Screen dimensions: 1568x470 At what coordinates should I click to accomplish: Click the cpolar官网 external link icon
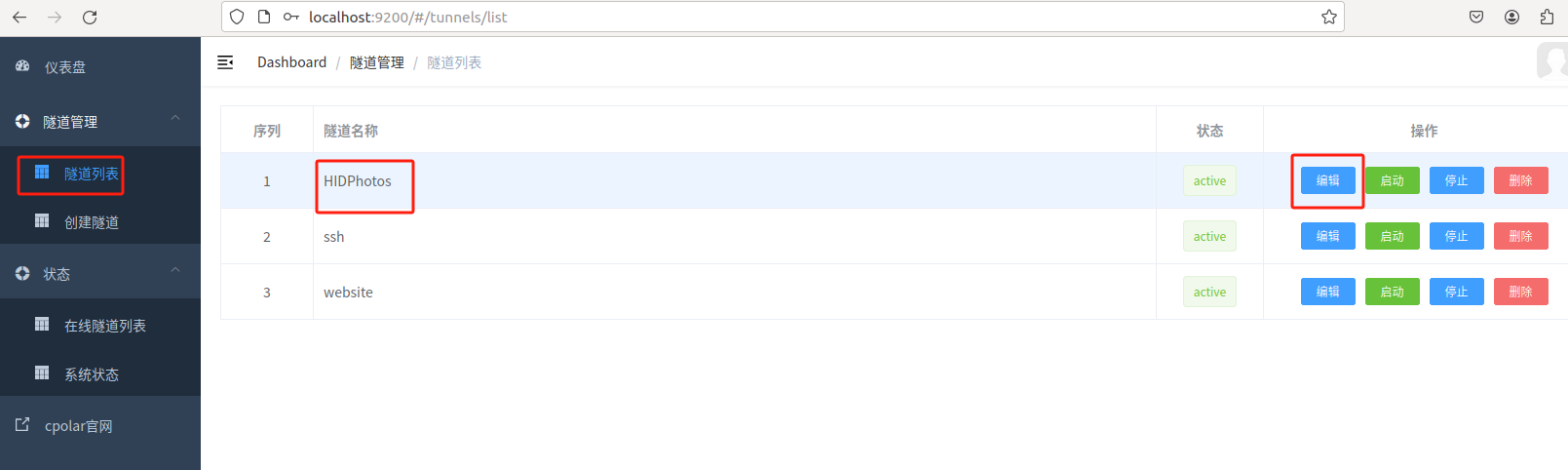[22, 424]
